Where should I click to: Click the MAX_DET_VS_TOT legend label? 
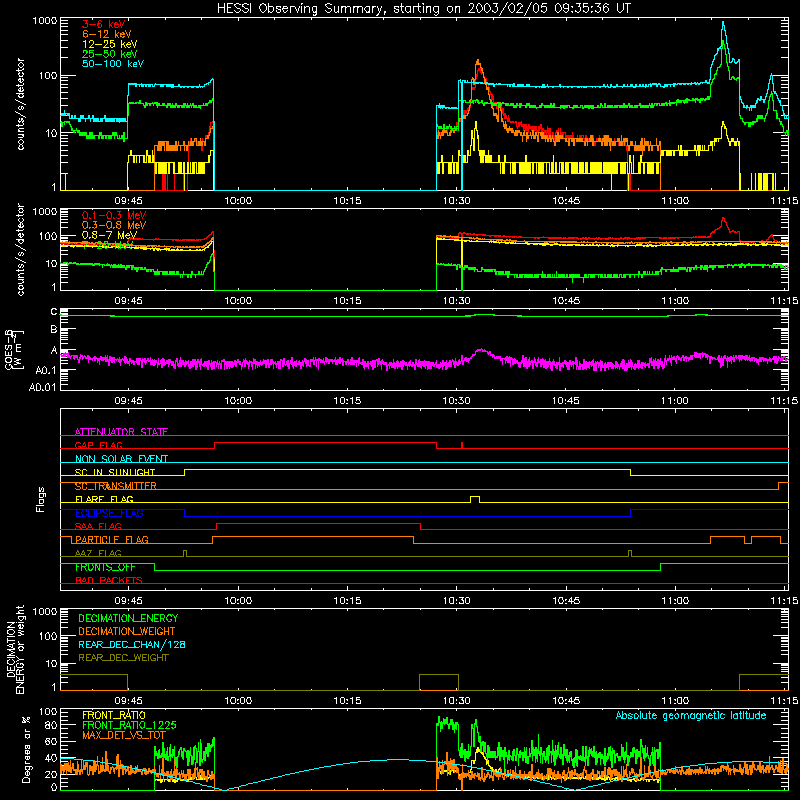pyautogui.click(x=123, y=735)
